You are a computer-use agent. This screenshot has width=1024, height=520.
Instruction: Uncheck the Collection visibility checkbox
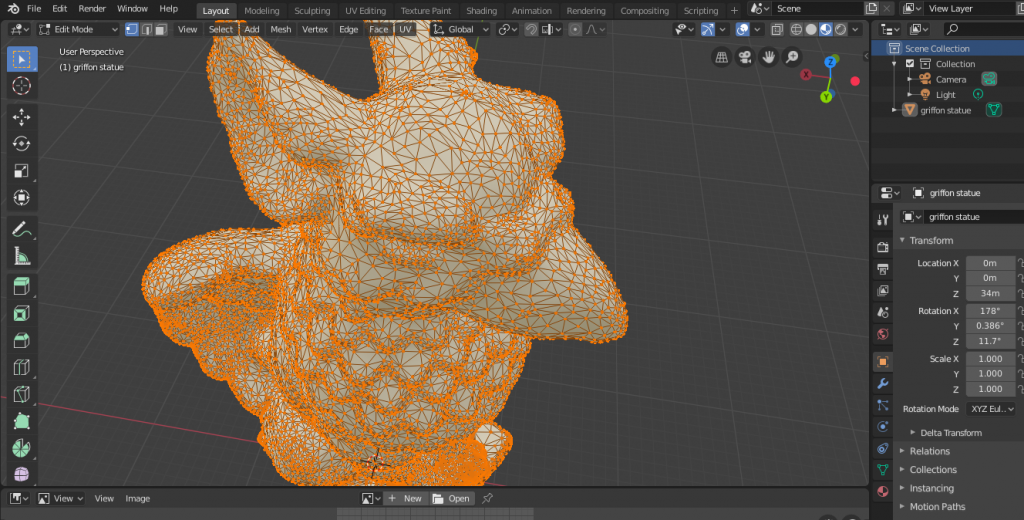tap(909, 64)
